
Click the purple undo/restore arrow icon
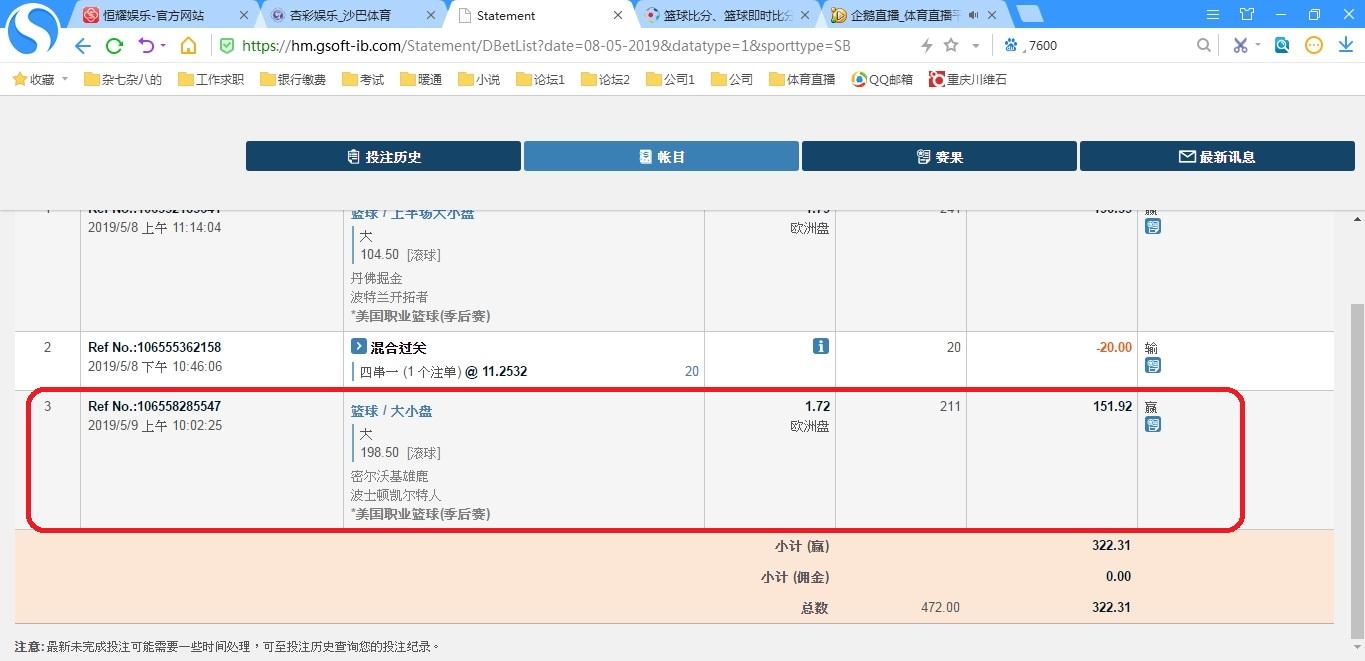coord(146,46)
